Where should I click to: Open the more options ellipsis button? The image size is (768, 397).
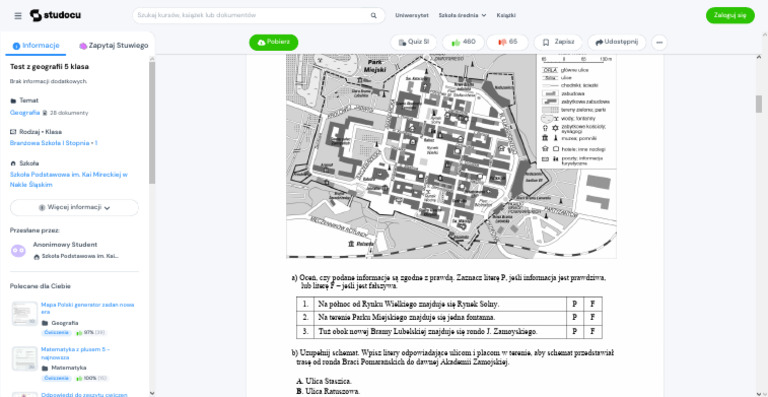tap(659, 43)
